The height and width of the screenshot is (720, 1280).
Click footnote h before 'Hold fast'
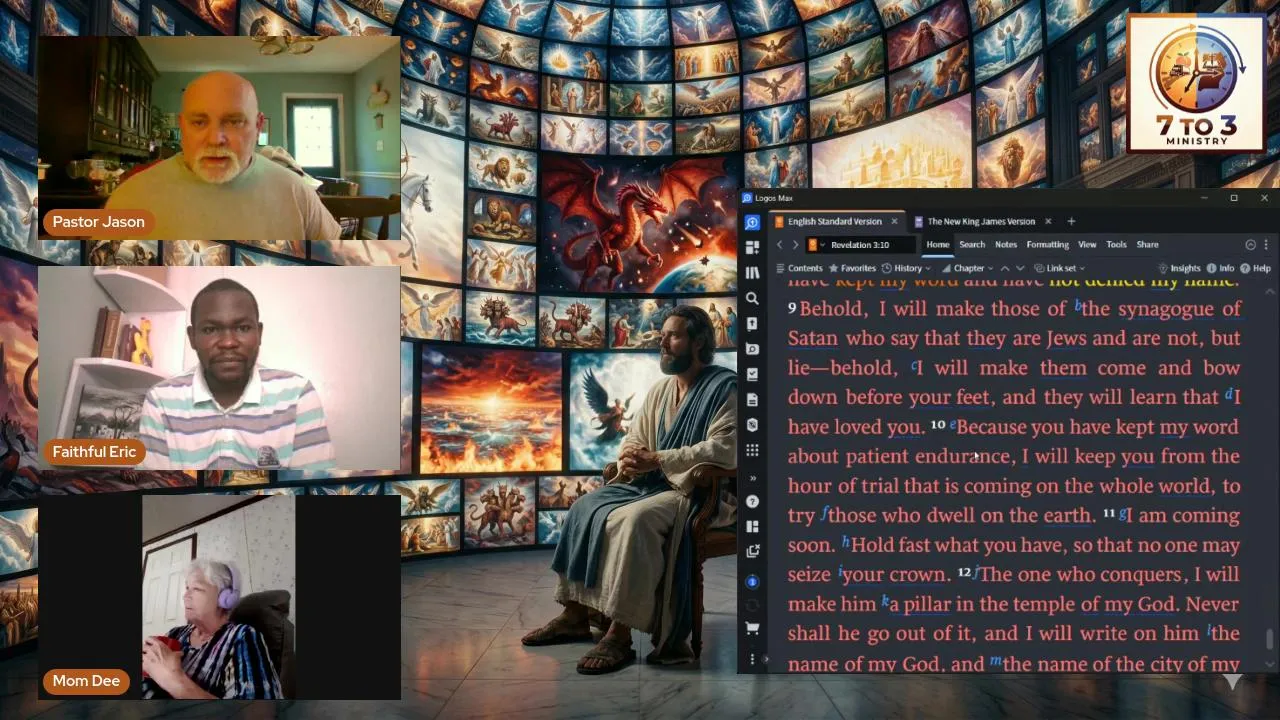tap(845, 542)
